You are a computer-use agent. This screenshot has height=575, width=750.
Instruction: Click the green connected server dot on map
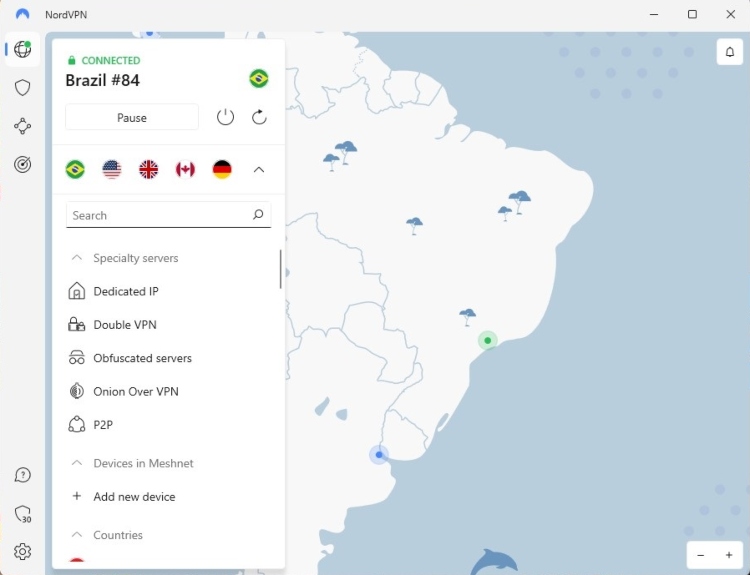coord(487,341)
